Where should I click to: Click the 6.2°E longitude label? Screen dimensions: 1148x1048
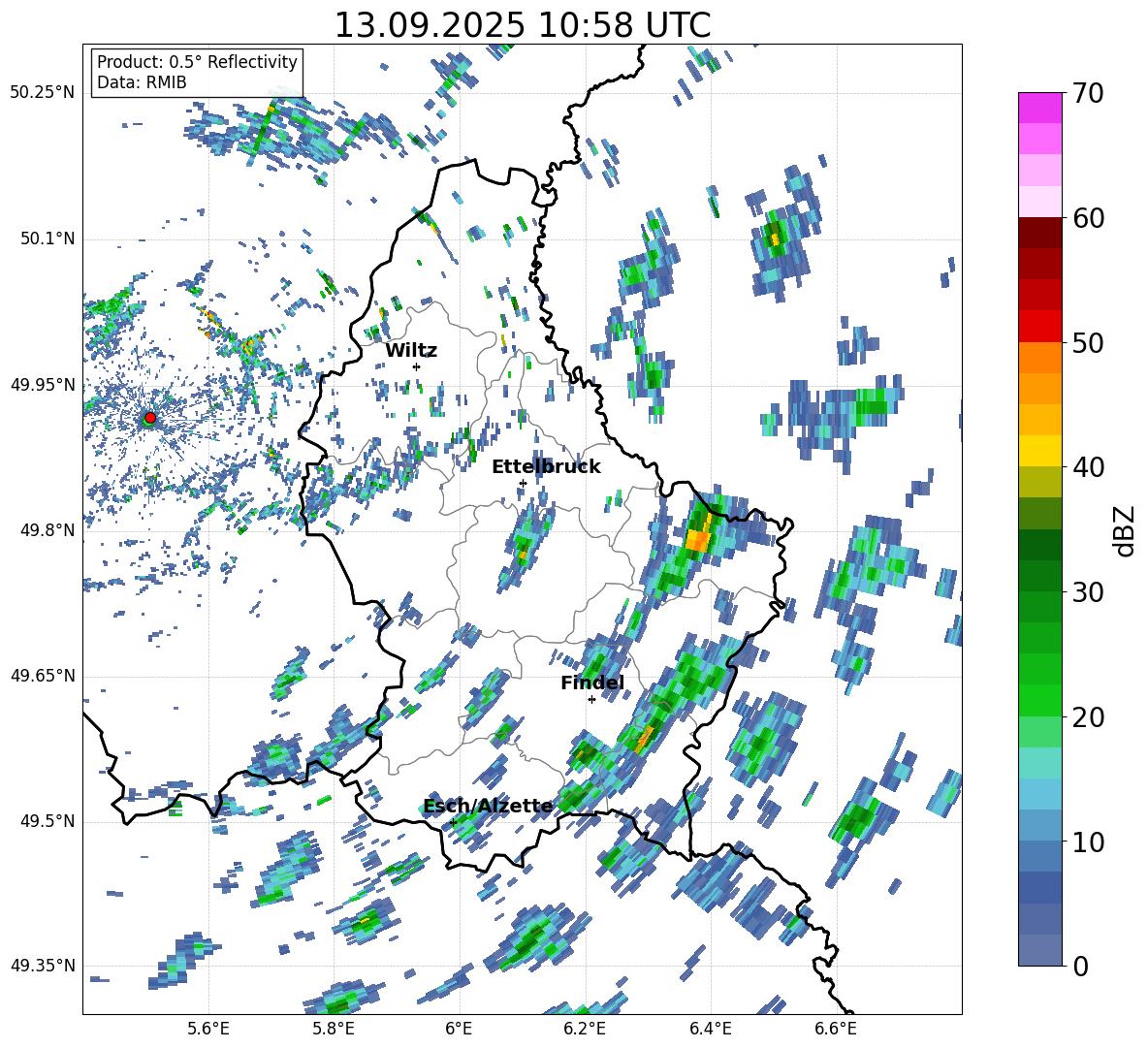[585, 1029]
